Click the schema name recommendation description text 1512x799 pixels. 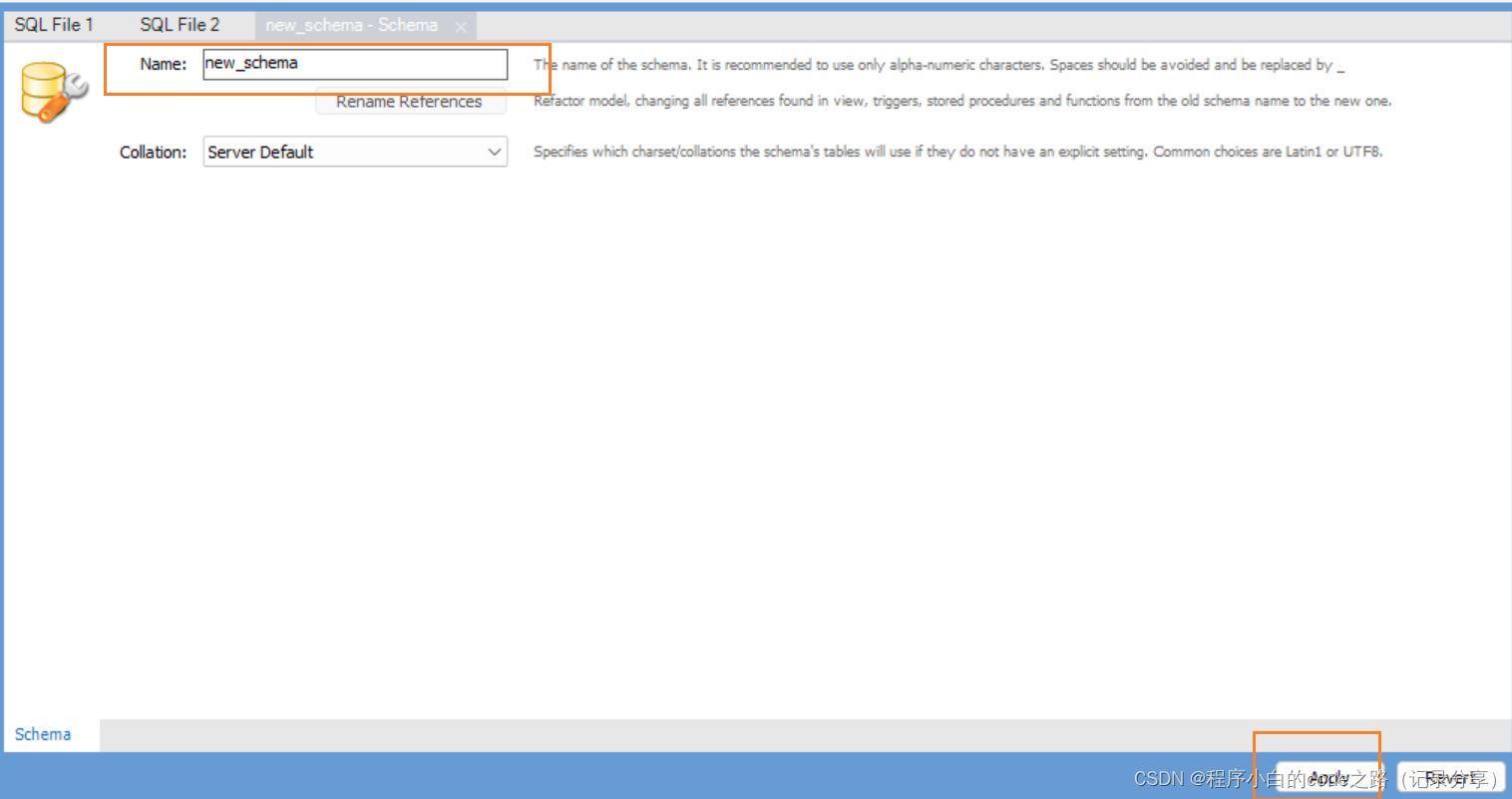(939, 65)
